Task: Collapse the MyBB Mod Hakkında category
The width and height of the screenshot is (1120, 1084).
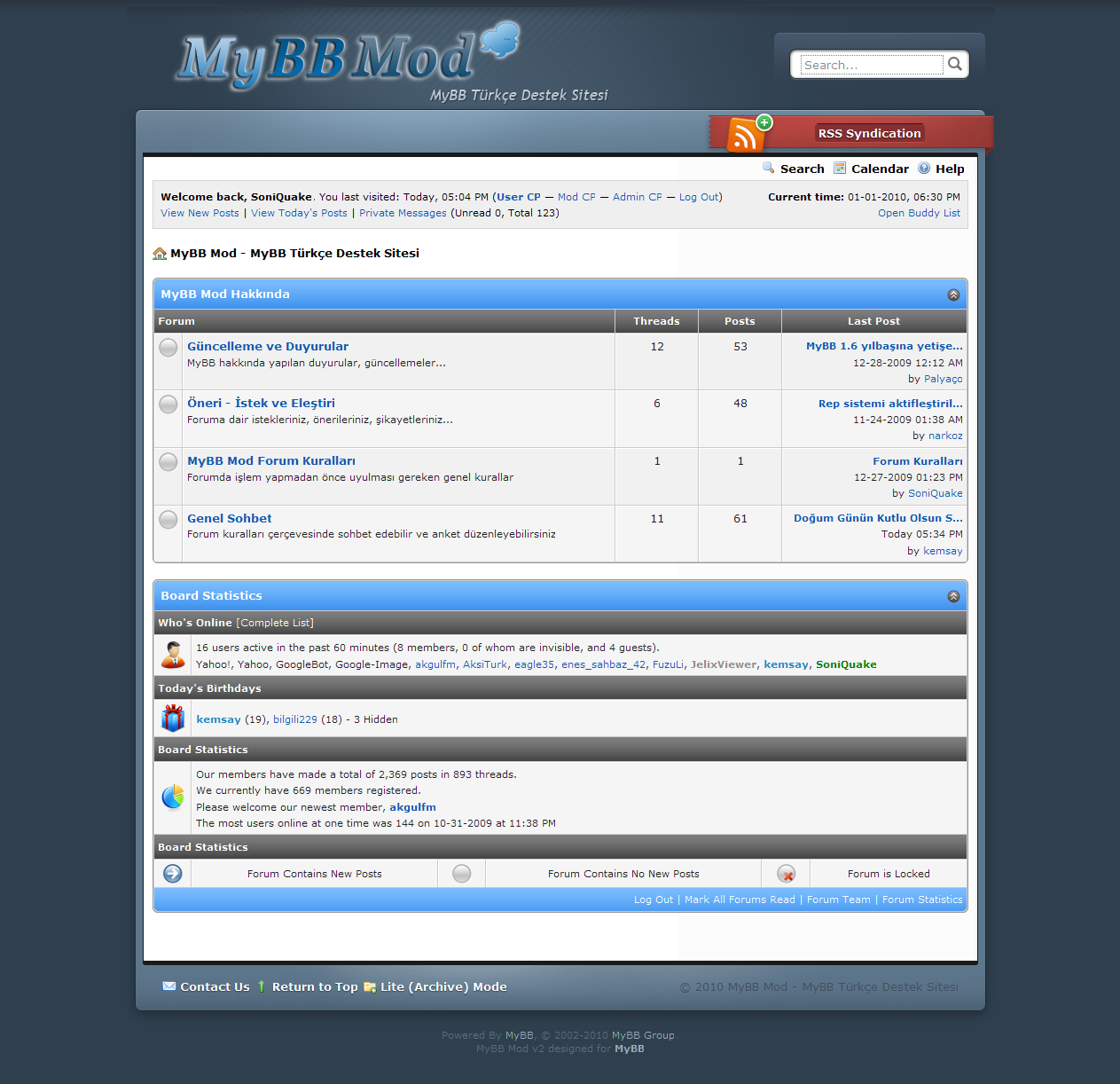Action: (953, 295)
